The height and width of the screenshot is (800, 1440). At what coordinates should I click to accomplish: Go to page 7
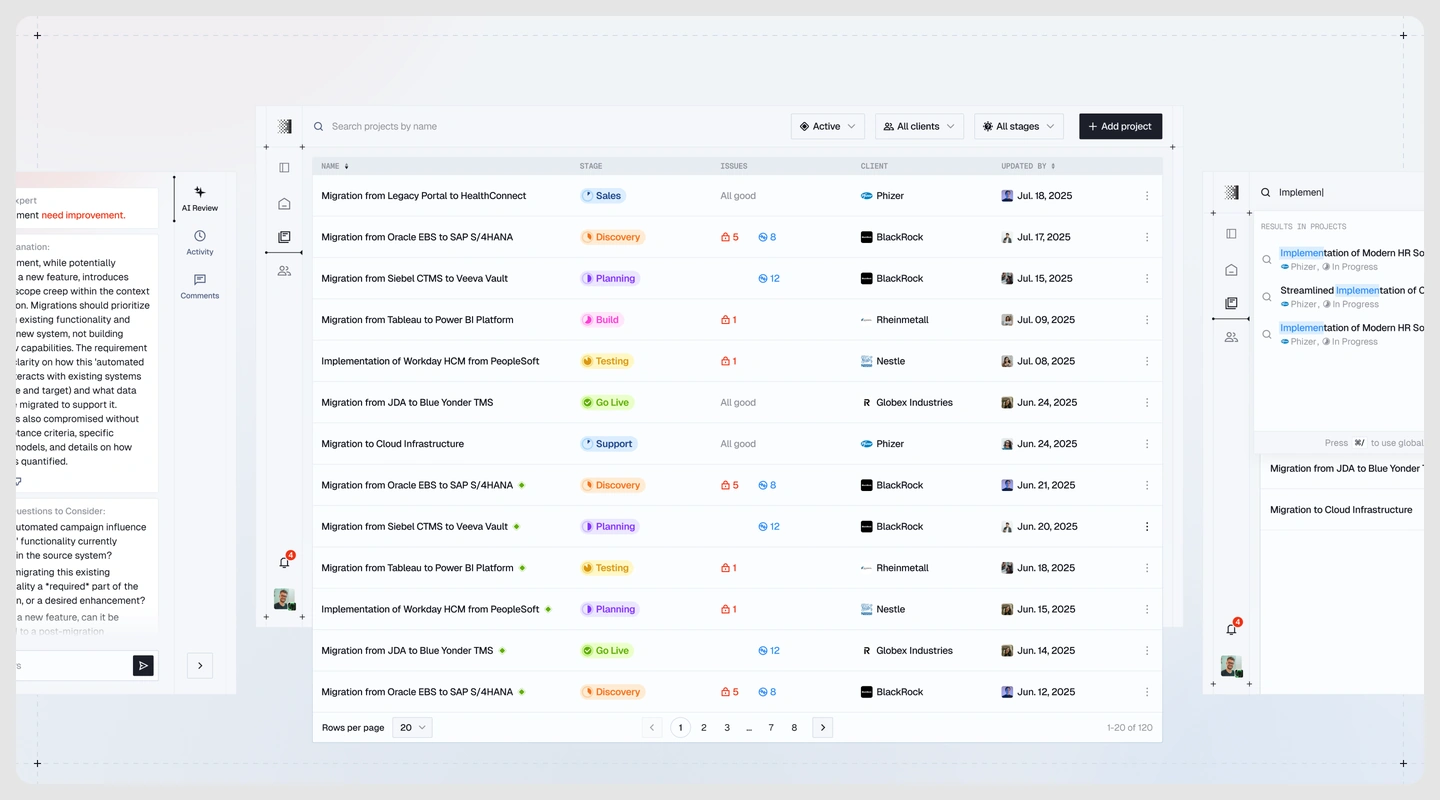tap(771, 728)
